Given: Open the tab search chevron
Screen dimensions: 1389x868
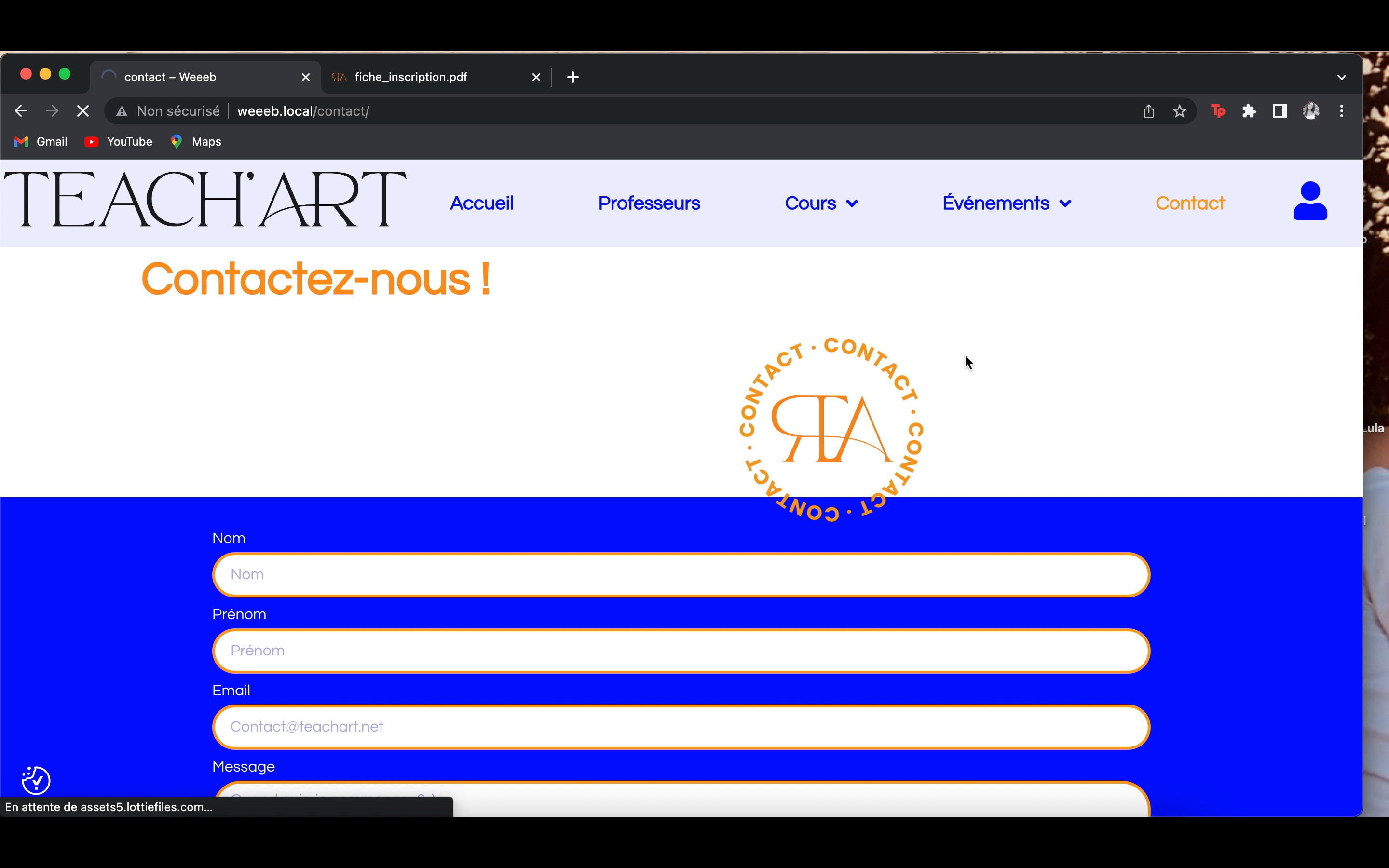Looking at the screenshot, I should 1341,77.
